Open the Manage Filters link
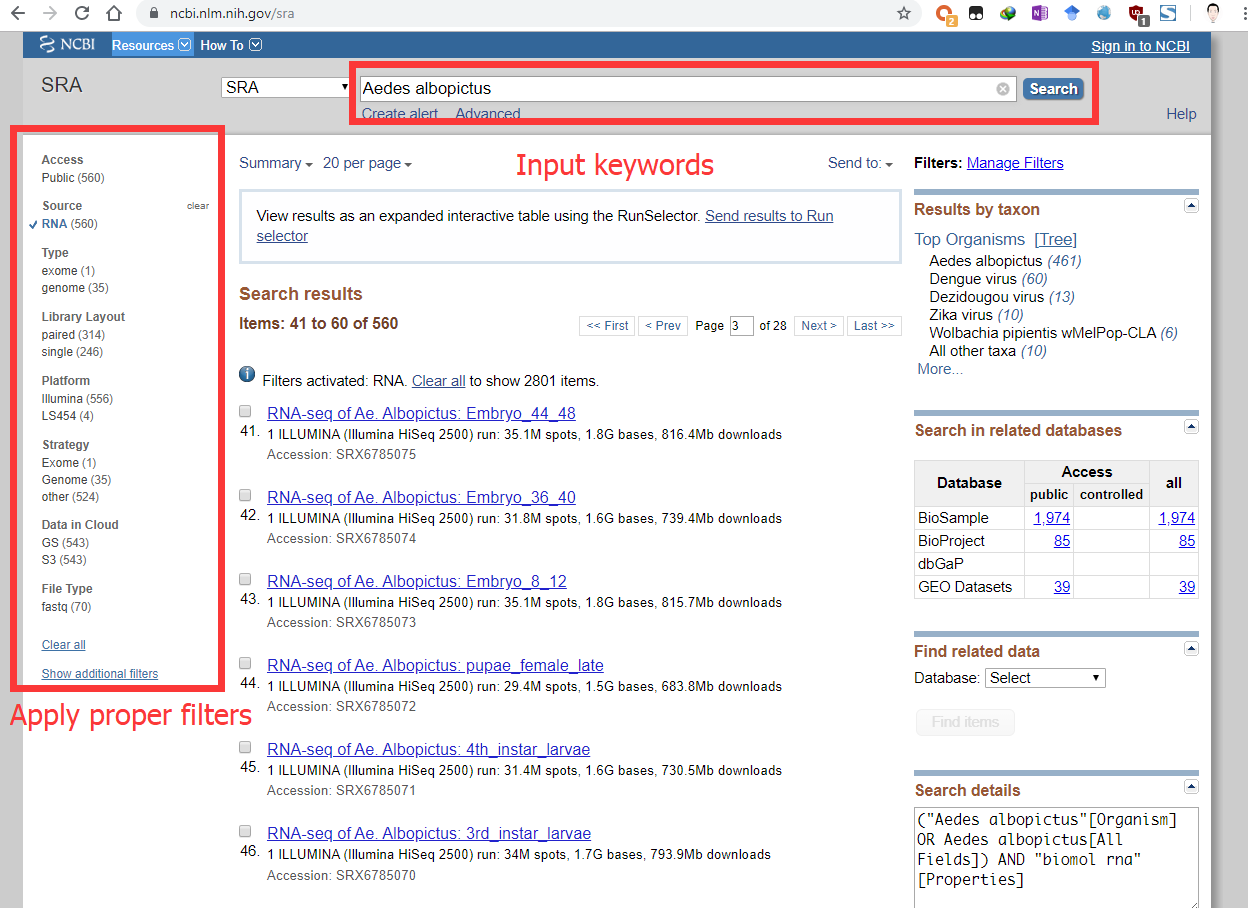Image resolution: width=1248 pixels, height=908 pixels. [x=1015, y=163]
